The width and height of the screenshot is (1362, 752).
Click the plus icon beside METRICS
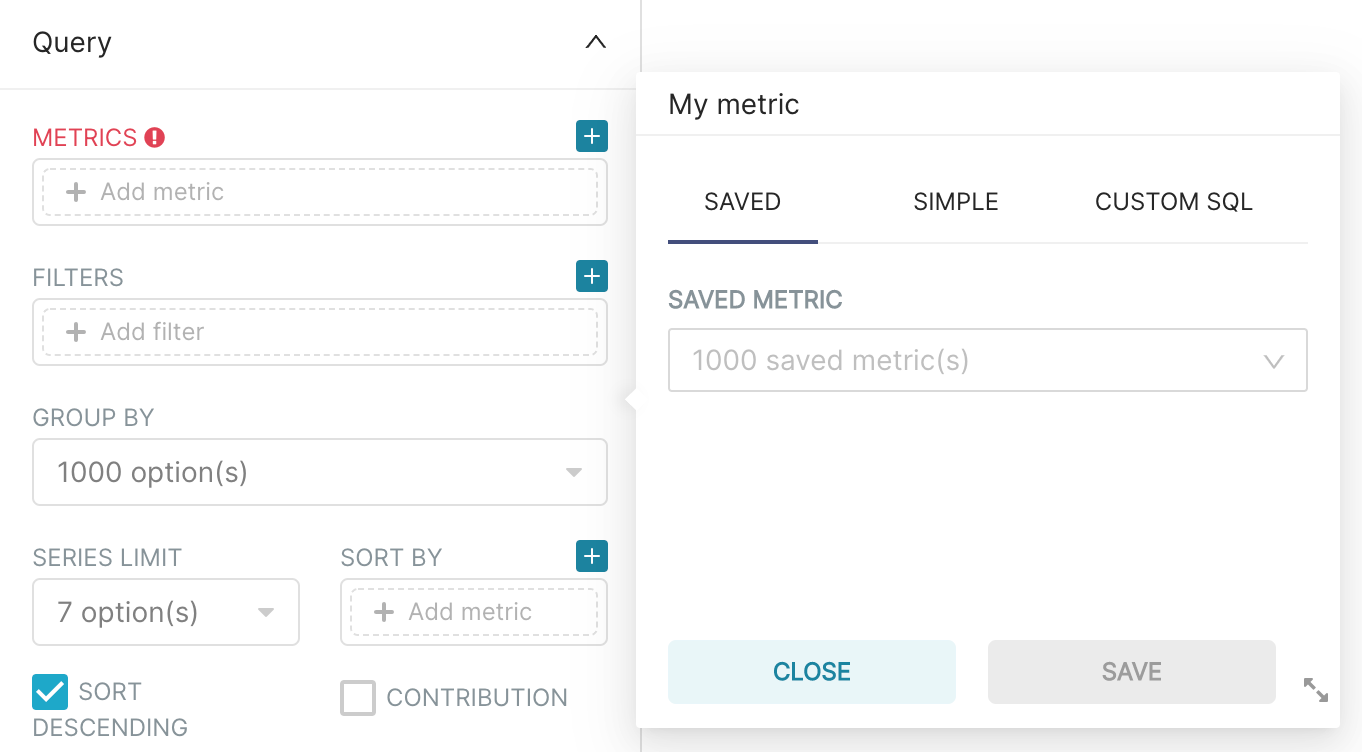pos(592,136)
